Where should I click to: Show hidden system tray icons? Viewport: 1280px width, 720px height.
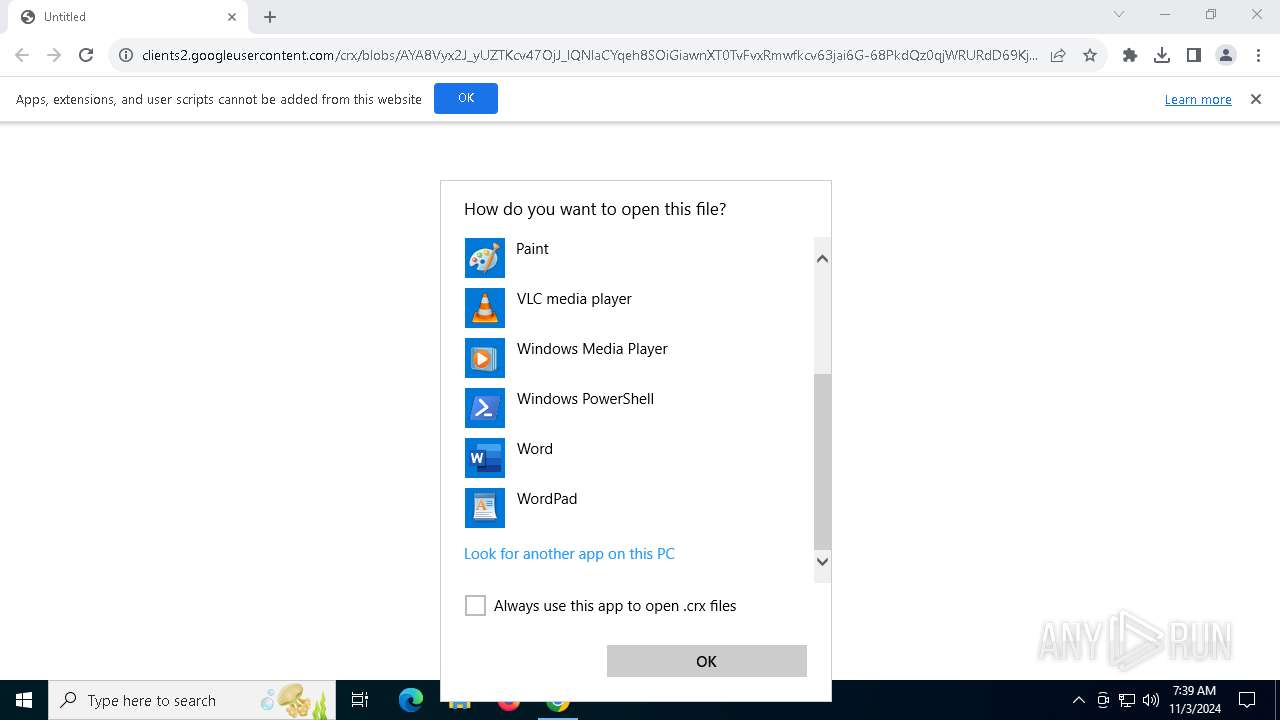[x=1079, y=700]
